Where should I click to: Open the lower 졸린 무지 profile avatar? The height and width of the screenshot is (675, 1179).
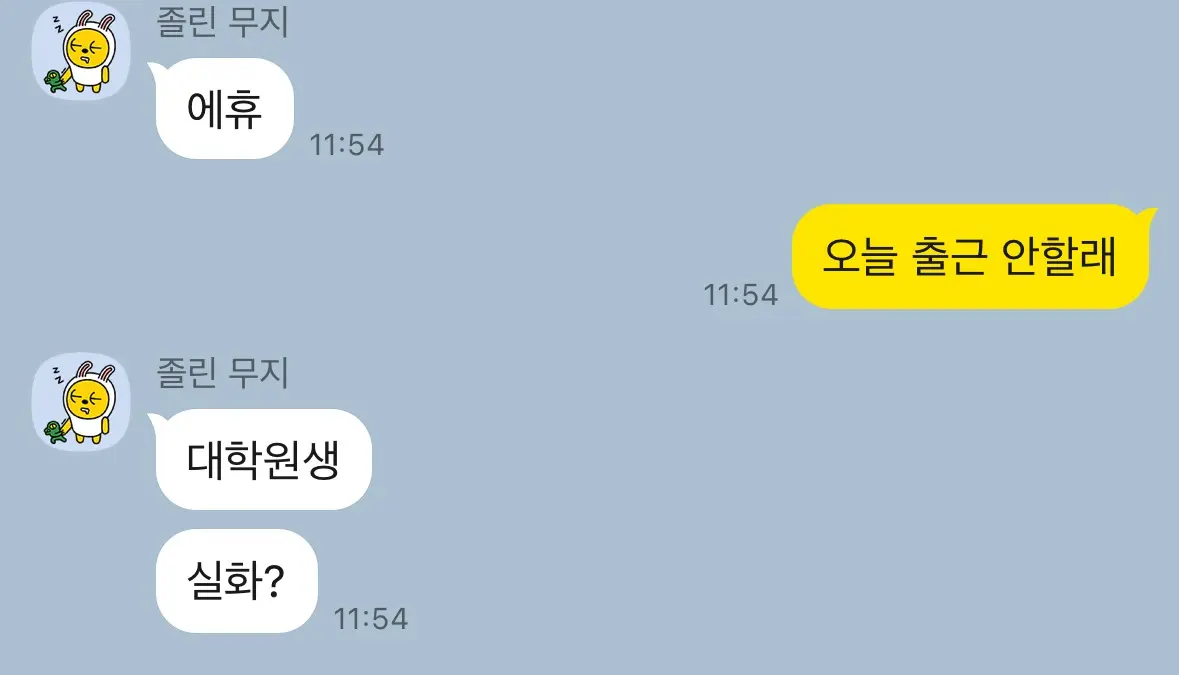(x=81, y=401)
